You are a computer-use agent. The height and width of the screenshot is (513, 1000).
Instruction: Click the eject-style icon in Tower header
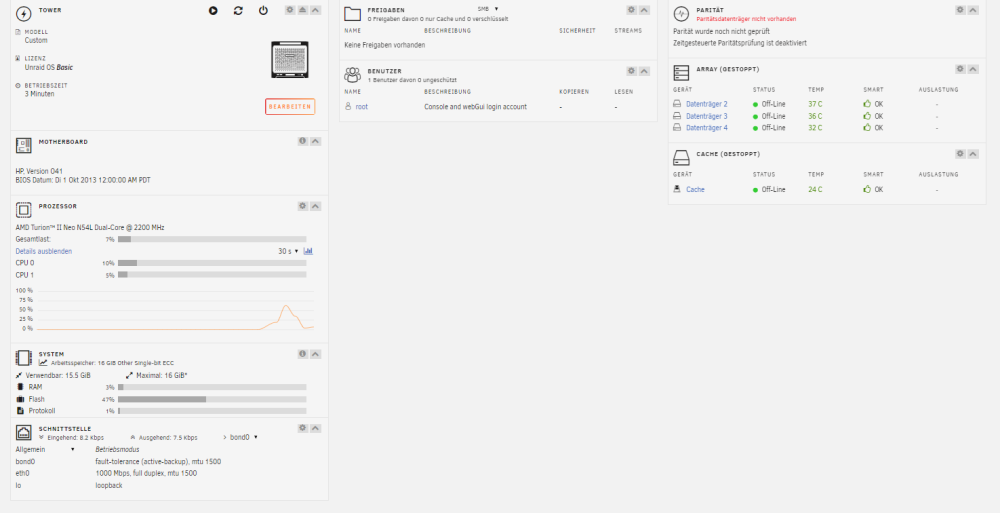[x=303, y=10]
